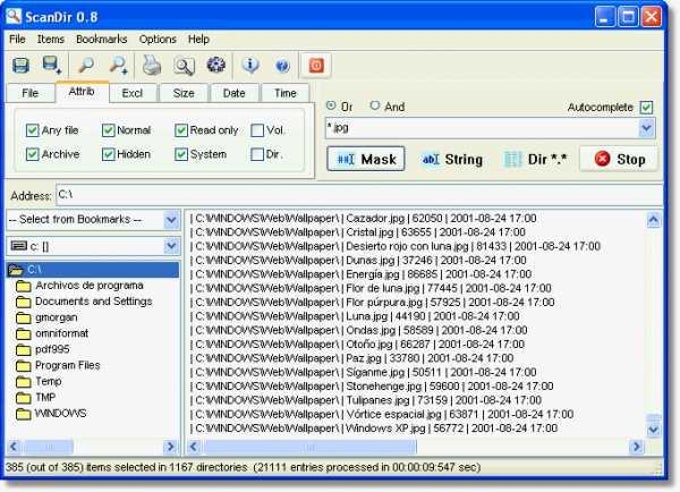
Task: Switch to the Date tab
Action: [234, 93]
